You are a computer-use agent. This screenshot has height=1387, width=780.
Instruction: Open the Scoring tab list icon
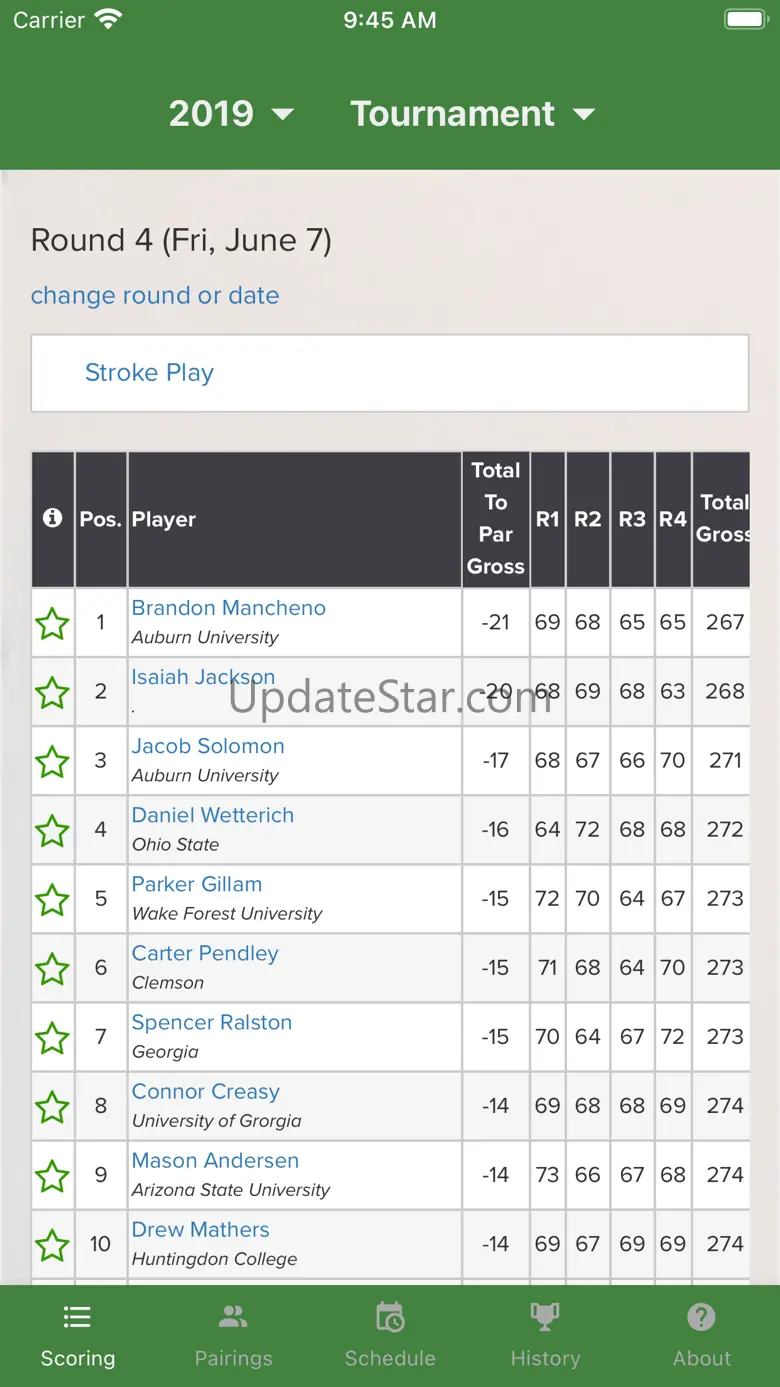[x=77, y=1318]
